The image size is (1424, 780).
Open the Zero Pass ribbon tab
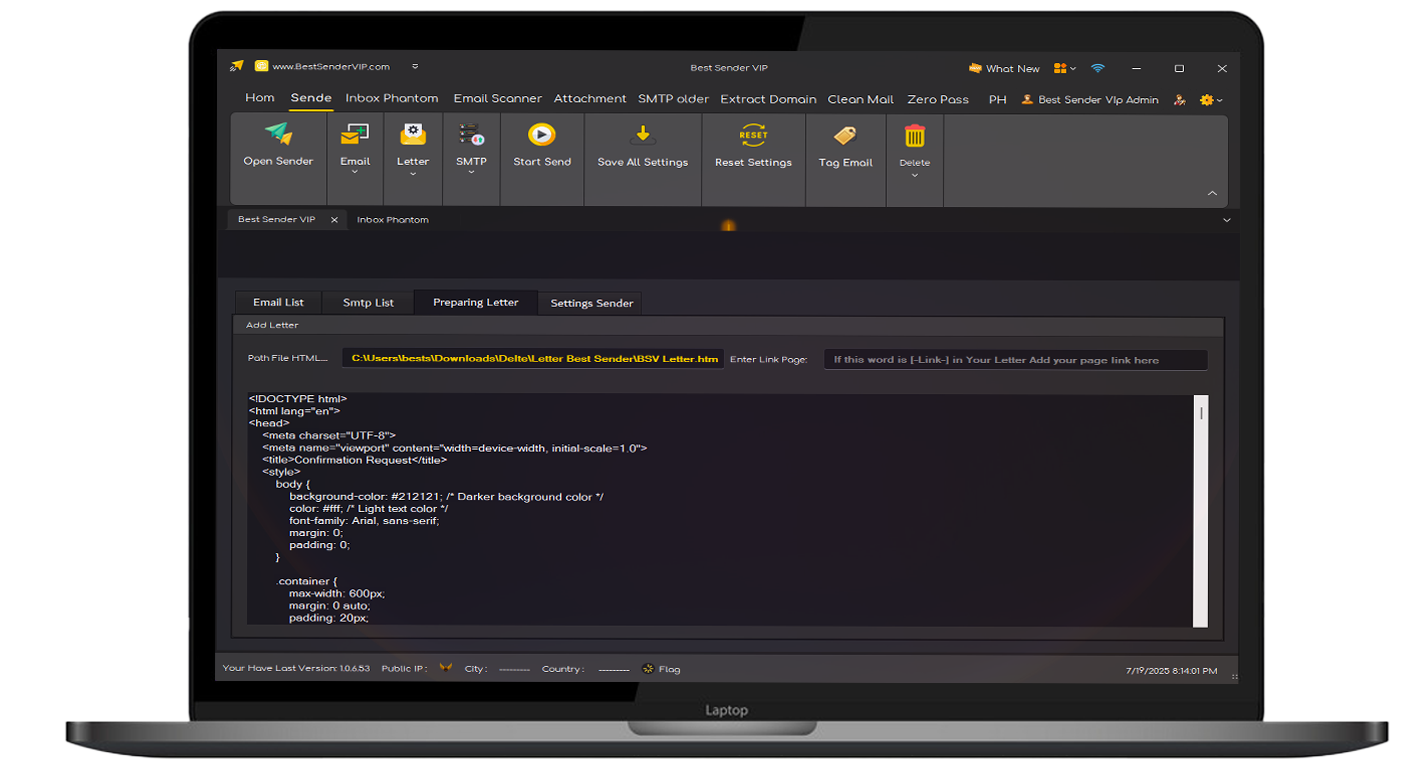pyautogui.click(x=938, y=99)
